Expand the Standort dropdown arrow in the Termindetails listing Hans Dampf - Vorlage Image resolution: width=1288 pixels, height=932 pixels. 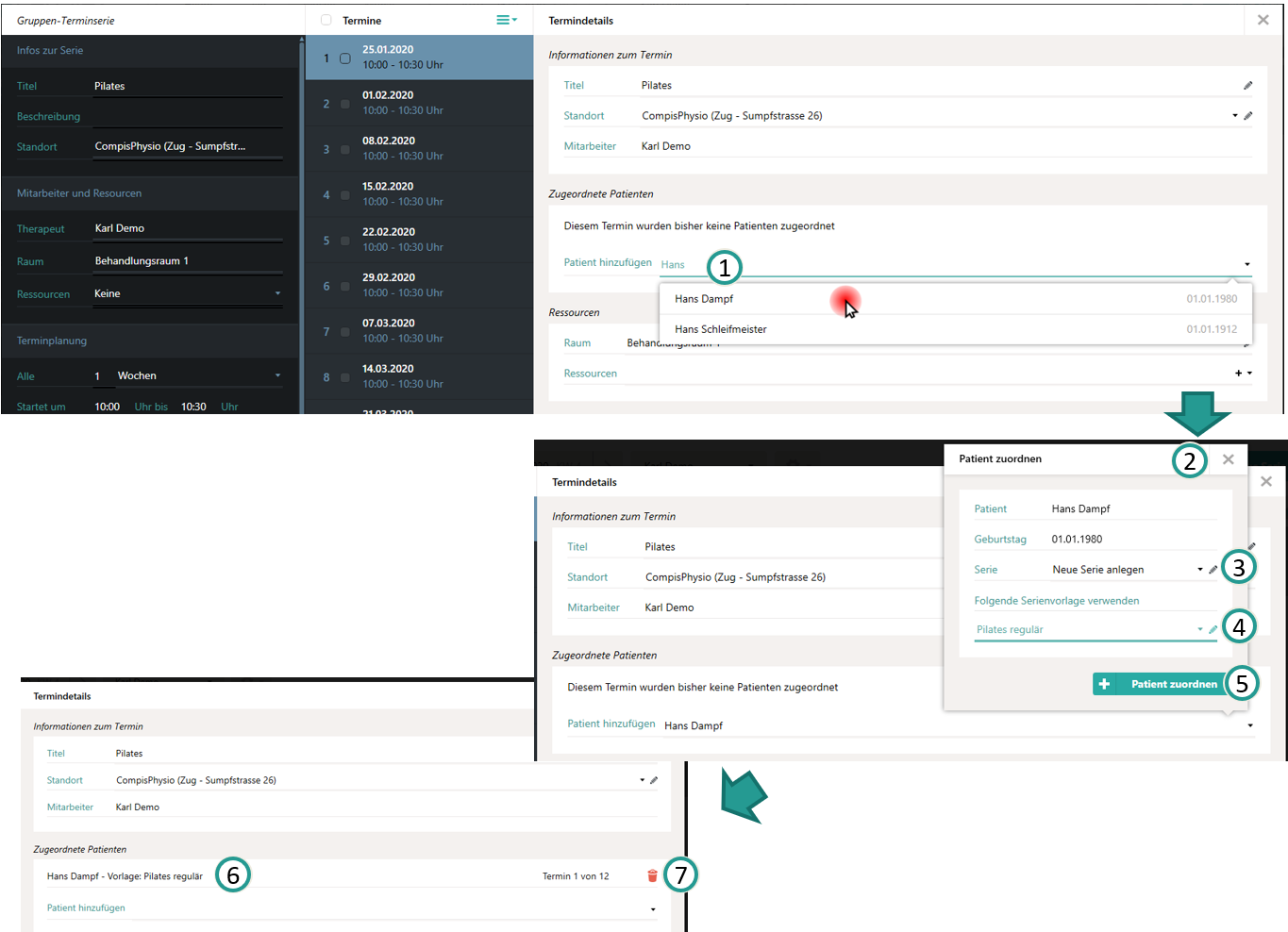click(x=642, y=780)
